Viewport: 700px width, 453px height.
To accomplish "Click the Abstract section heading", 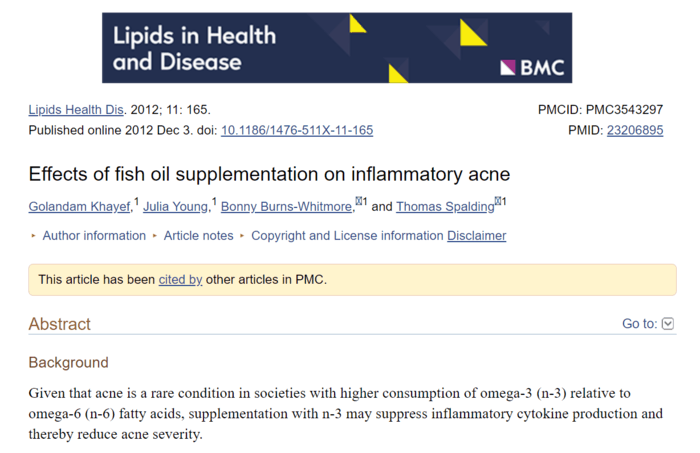I will [x=59, y=324].
